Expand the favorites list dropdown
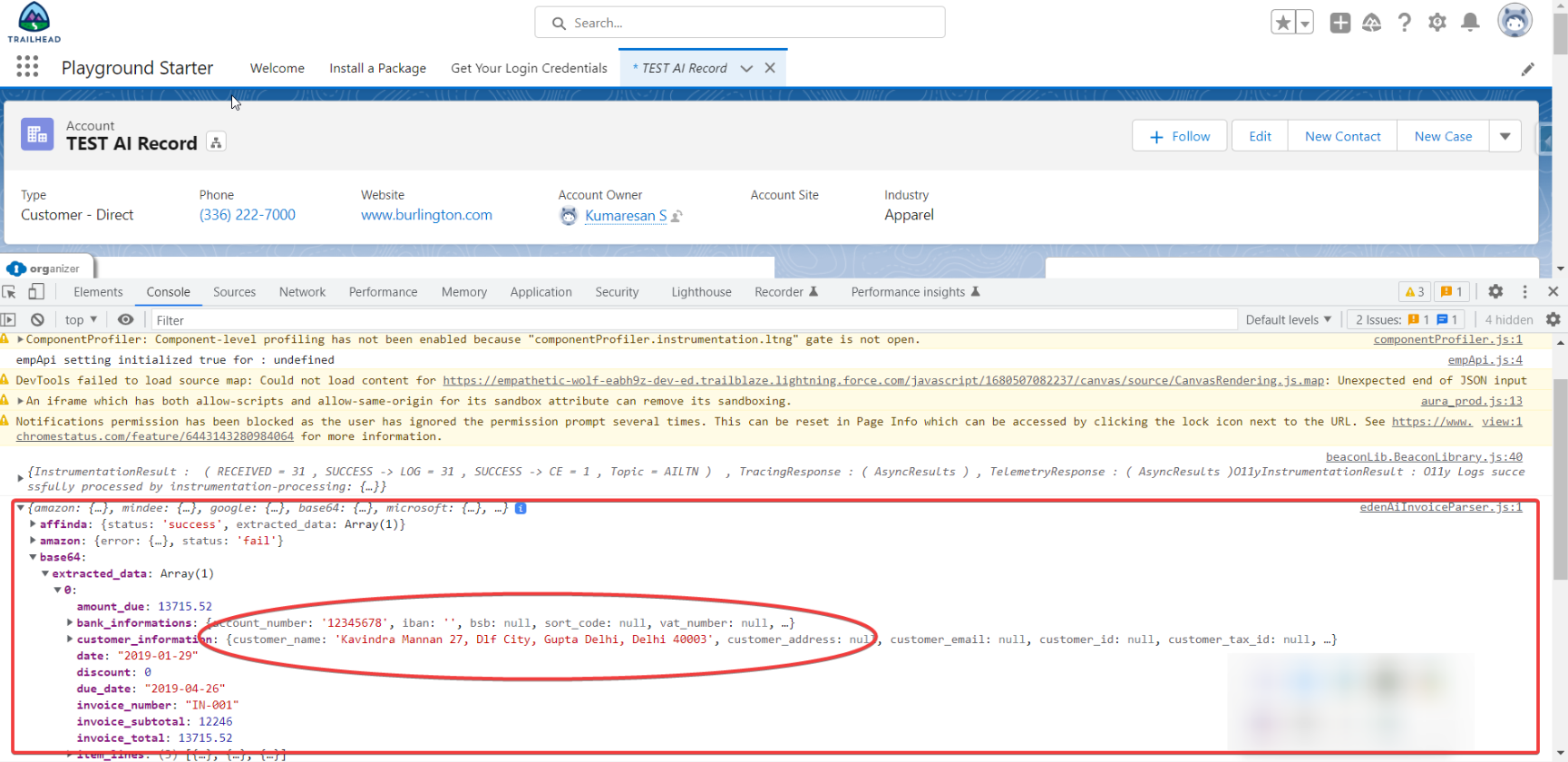 [x=1305, y=23]
